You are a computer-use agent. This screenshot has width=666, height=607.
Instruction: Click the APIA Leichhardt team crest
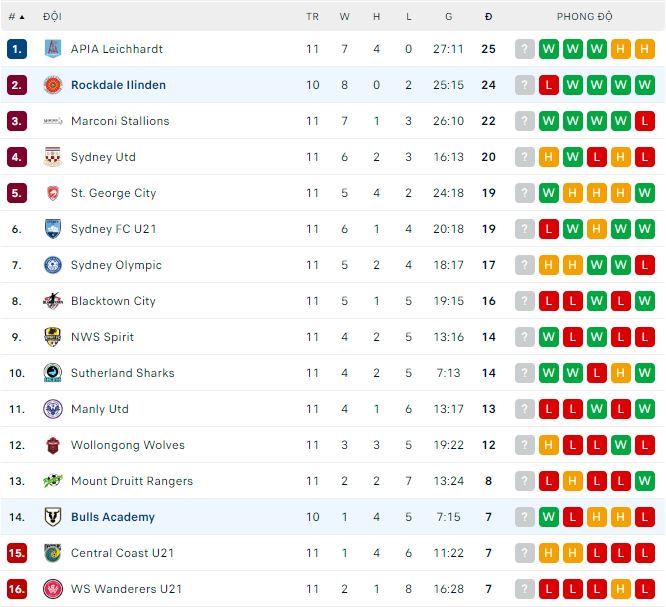point(53,49)
